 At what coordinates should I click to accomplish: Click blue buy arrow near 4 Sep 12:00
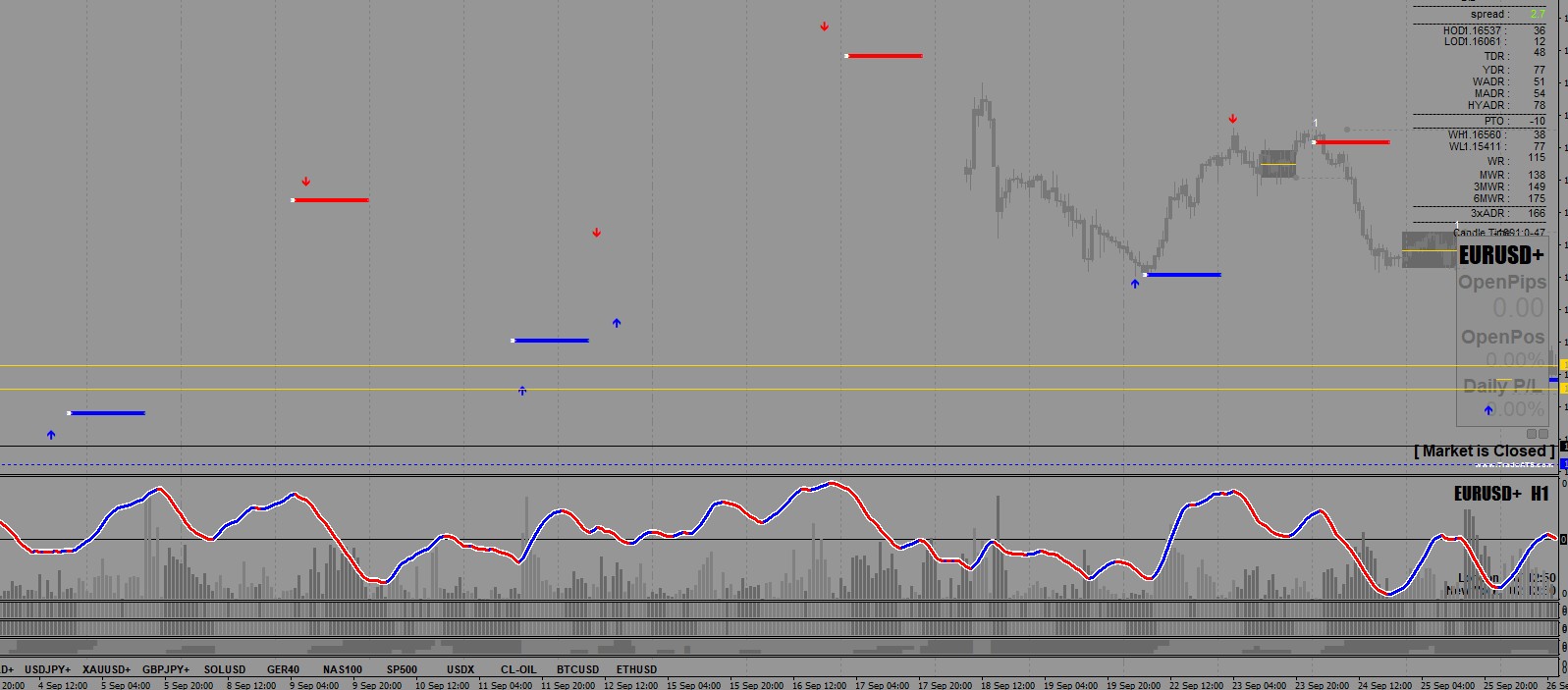(51, 434)
